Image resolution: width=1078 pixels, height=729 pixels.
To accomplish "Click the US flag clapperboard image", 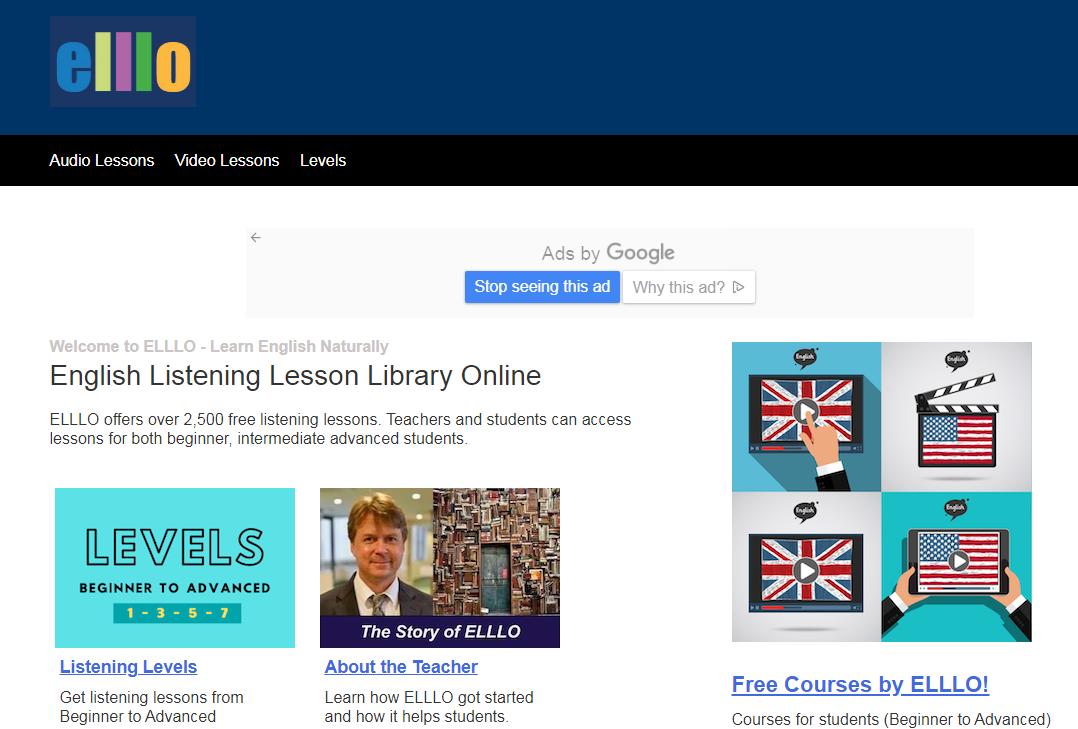I will (956, 417).
